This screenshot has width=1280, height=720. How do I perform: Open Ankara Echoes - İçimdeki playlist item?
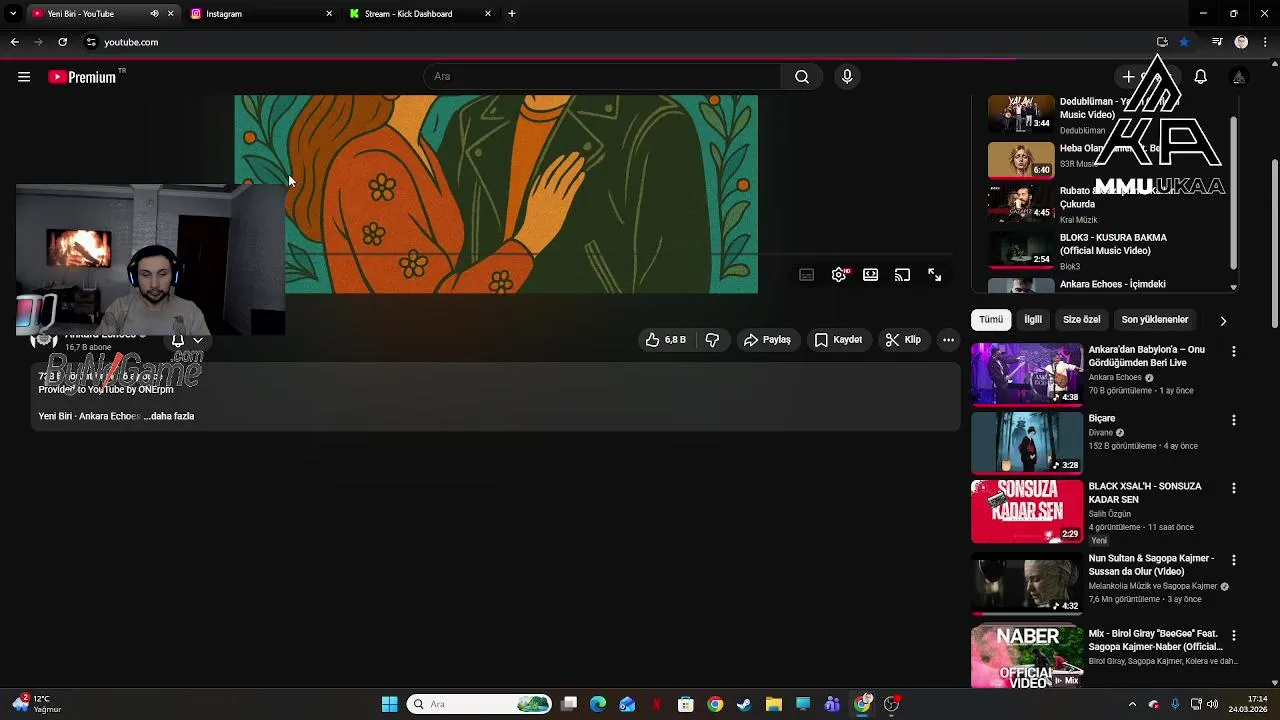click(x=1112, y=284)
